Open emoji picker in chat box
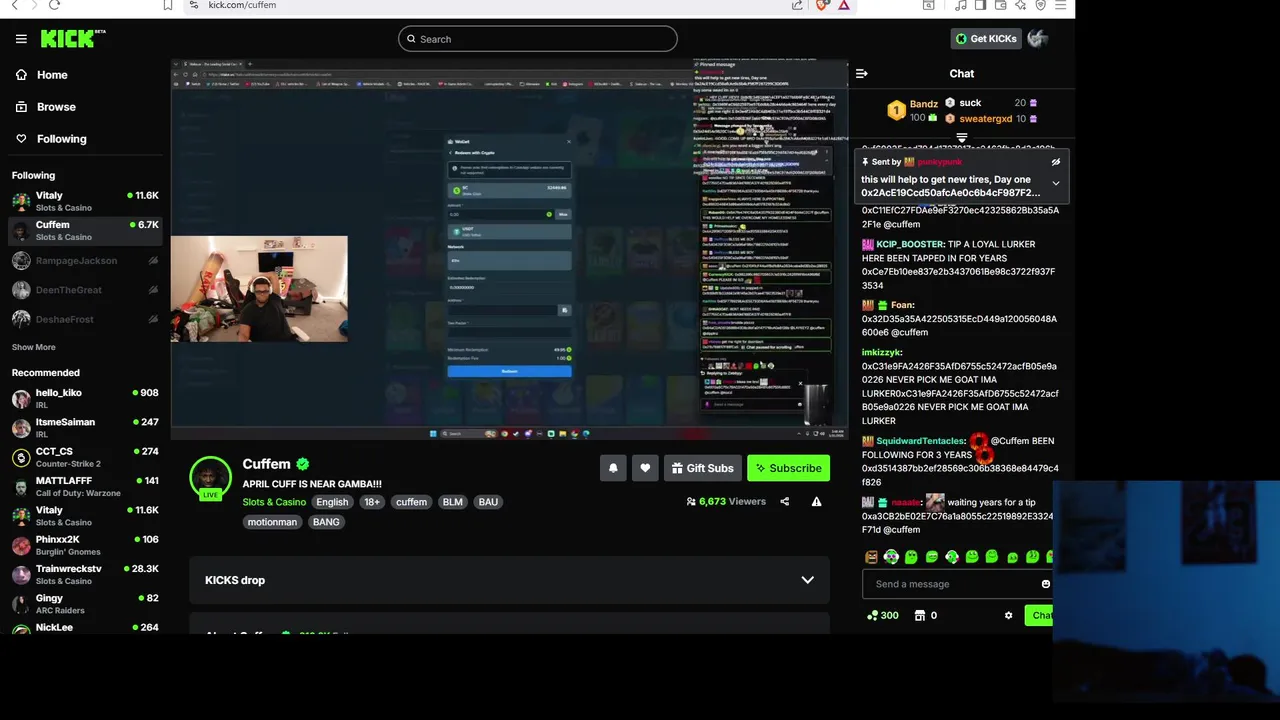 coord(1046,584)
